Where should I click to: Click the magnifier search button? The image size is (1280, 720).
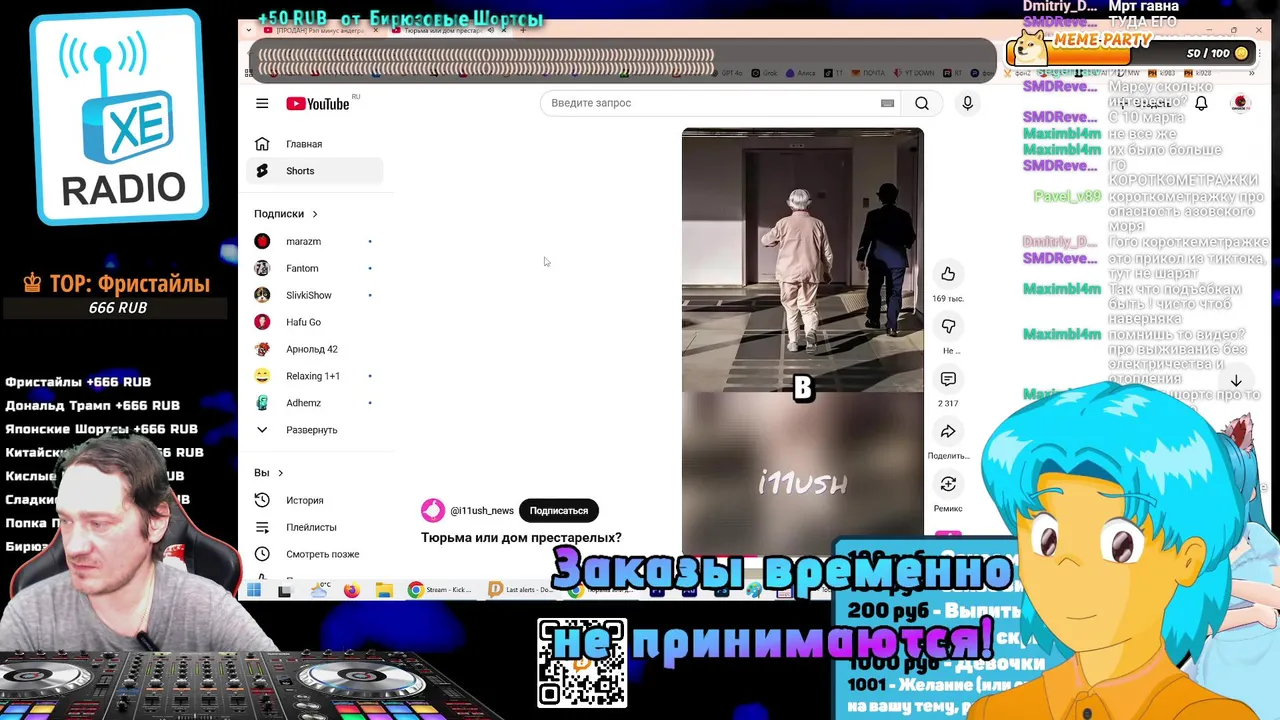[922, 103]
